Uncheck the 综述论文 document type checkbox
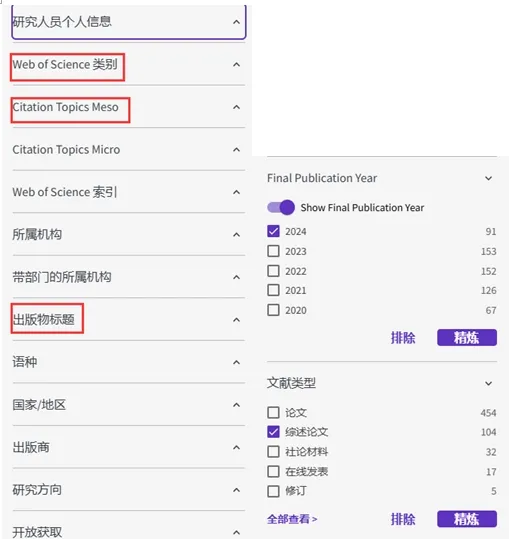 (273, 432)
